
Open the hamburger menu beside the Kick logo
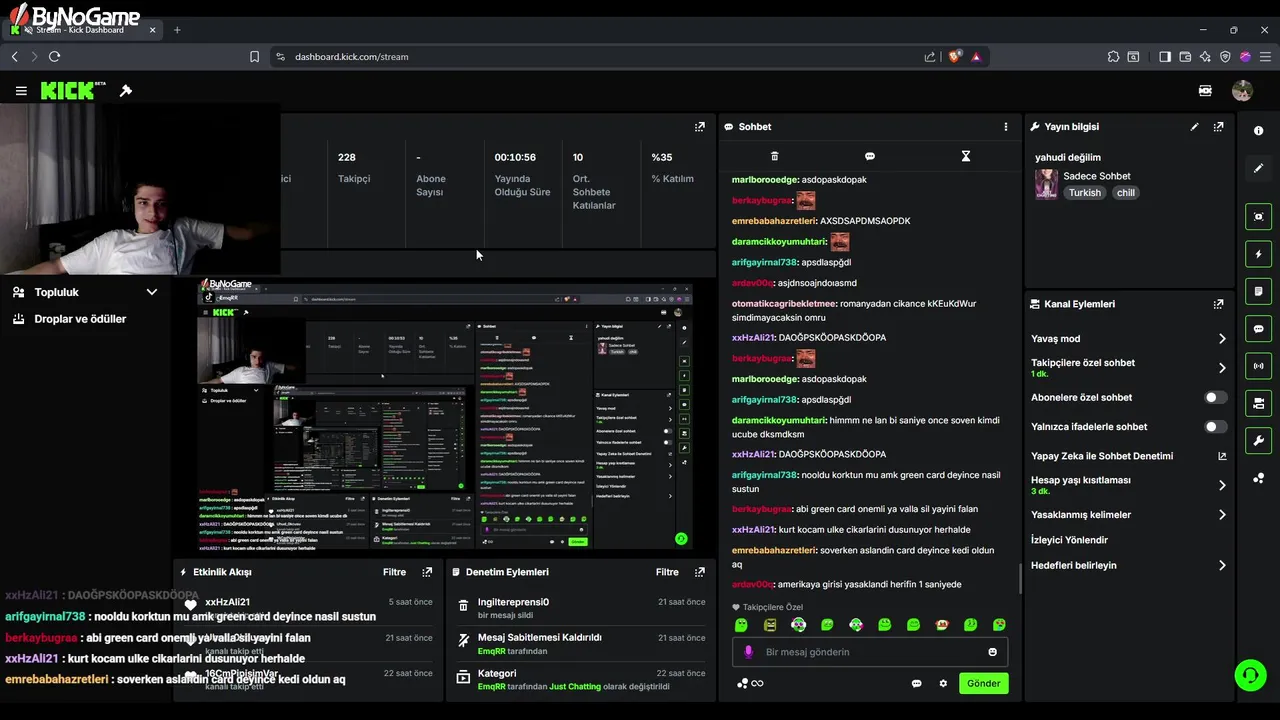click(x=21, y=91)
